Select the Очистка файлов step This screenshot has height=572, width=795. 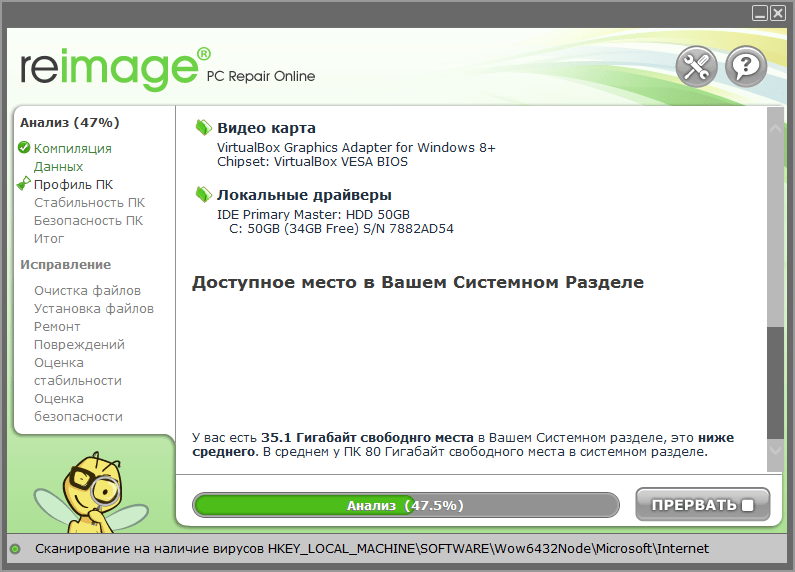(x=87, y=291)
